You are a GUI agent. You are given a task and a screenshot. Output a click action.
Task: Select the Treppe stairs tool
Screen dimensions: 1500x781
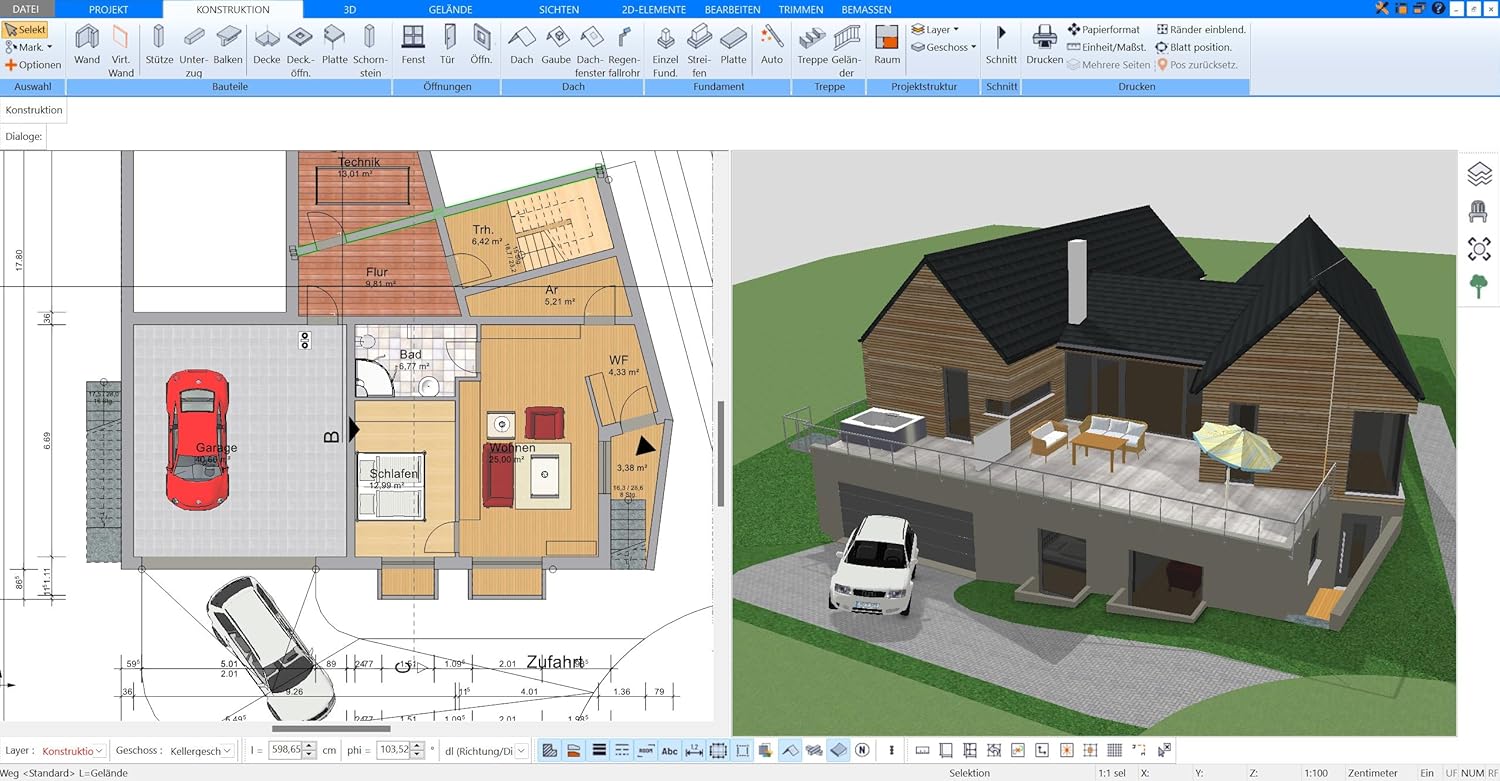click(812, 46)
